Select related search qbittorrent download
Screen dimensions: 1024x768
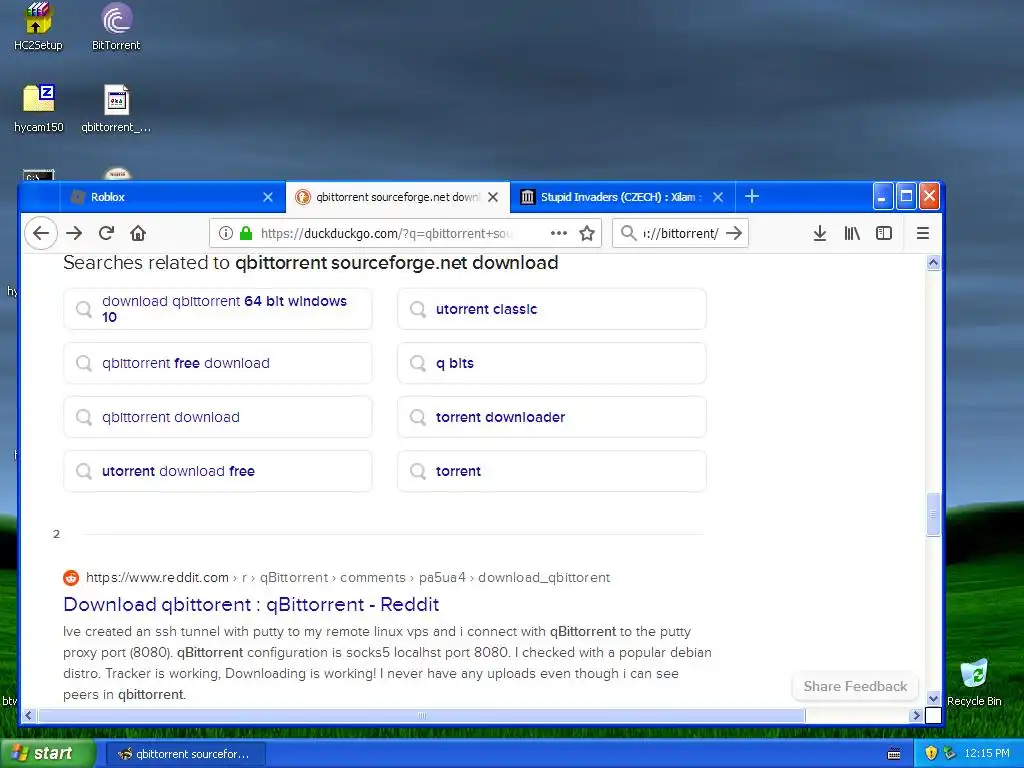[x=218, y=417]
